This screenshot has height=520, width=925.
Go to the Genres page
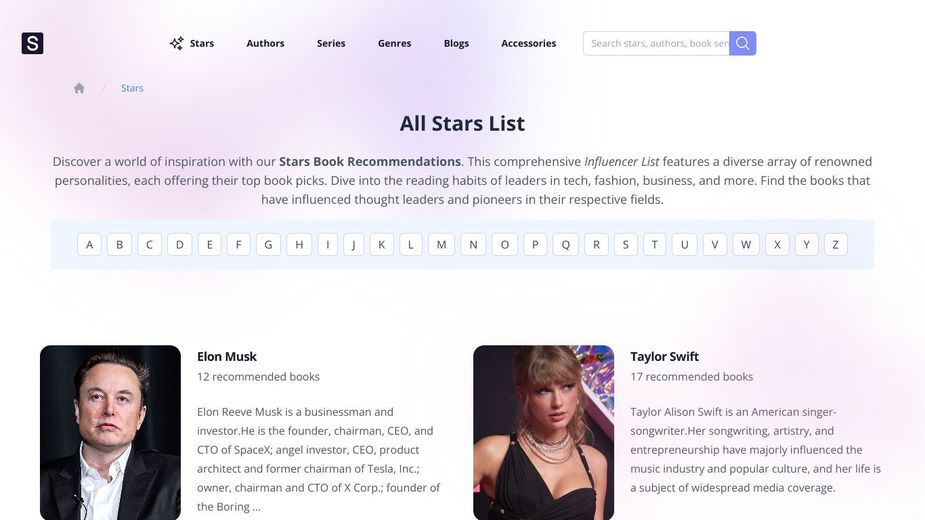395,43
